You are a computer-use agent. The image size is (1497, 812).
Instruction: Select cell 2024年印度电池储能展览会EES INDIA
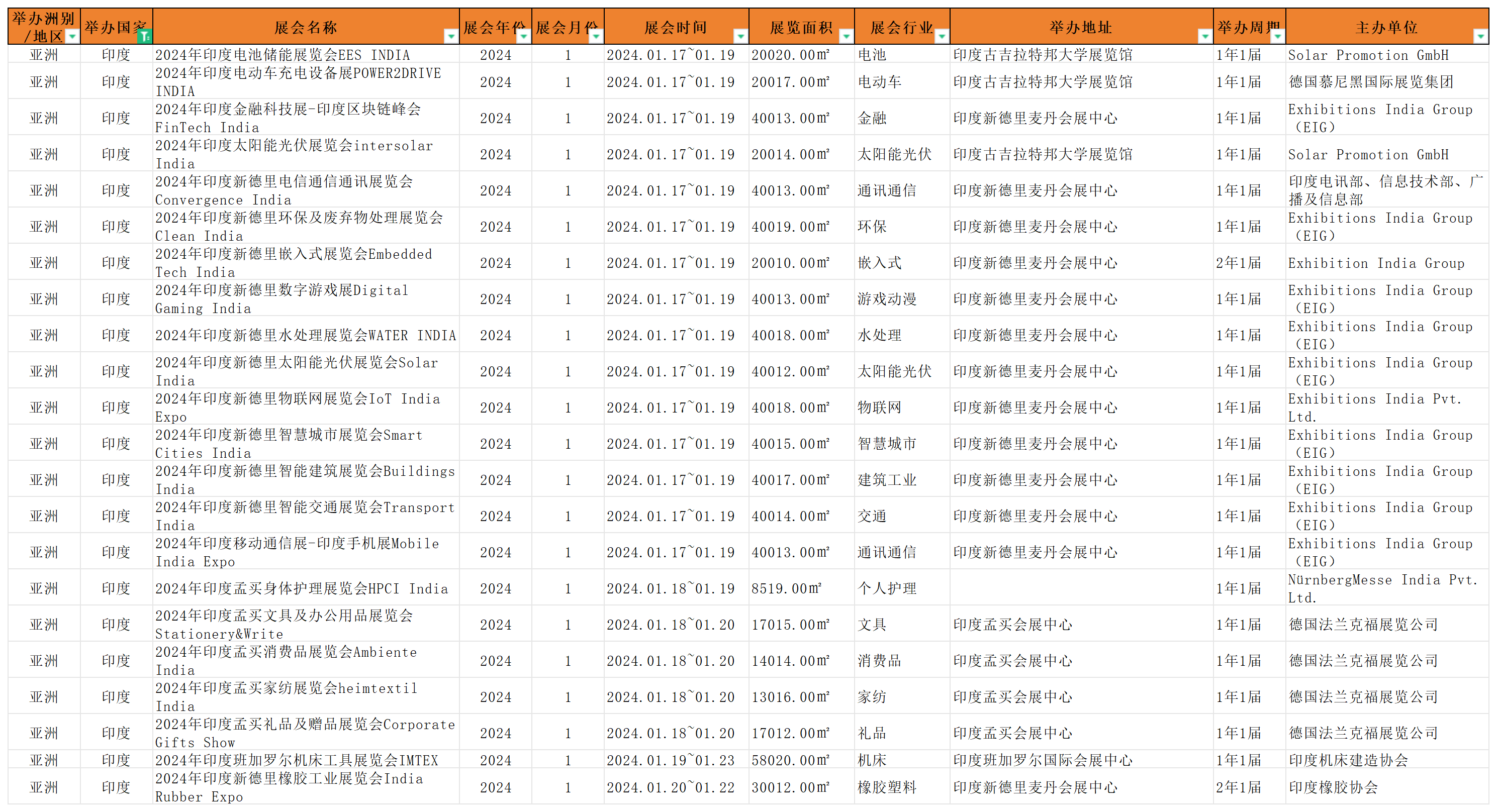click(x=306, y=54)
